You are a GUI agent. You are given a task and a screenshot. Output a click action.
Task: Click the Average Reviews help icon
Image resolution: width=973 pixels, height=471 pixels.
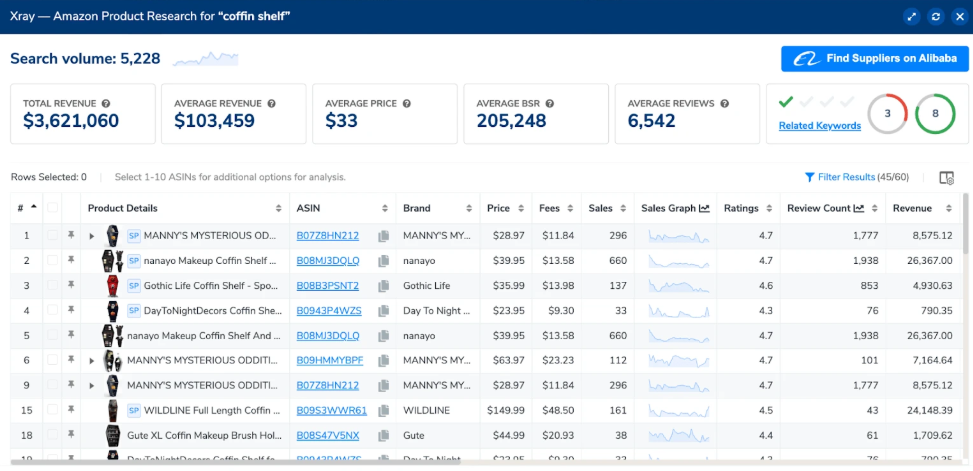(x=724, y=104)
